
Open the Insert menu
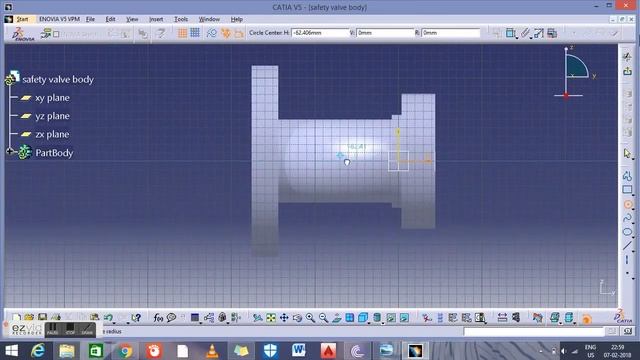pyautogui.click(x=156, y=19)
